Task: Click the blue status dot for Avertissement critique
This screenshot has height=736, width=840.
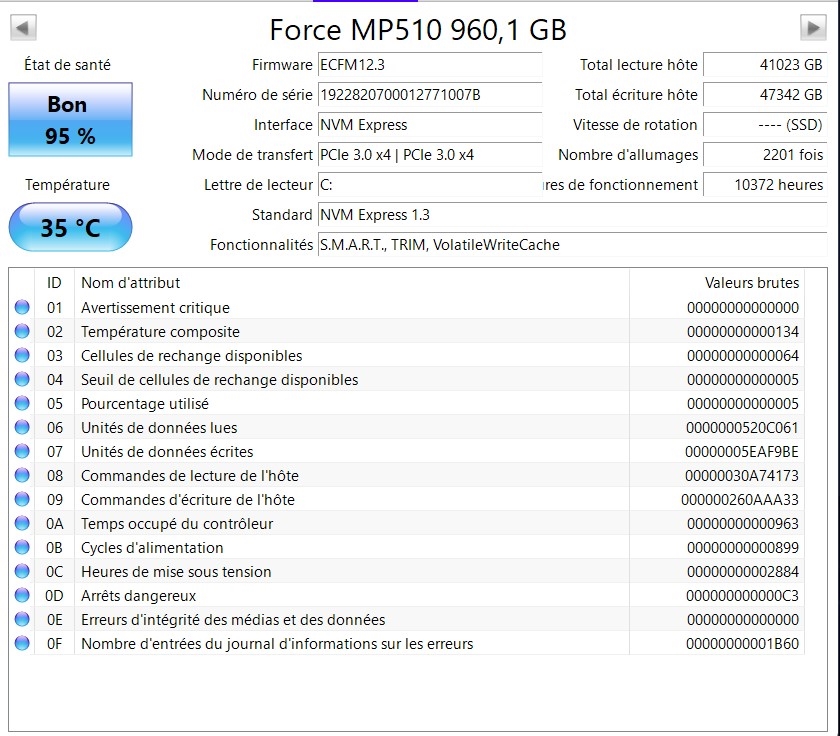Action: pos(22,307)
